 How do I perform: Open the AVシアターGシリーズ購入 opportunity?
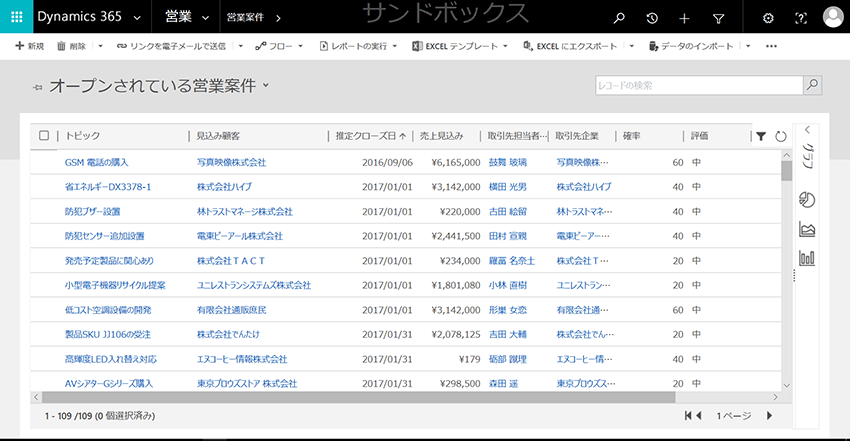108,384
